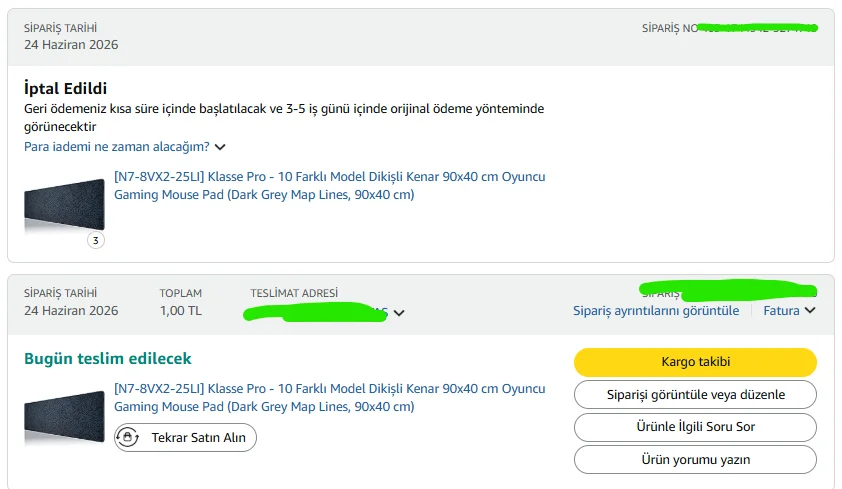The width and height of the screenshot is (842, 489).
Task: Click Ürünle İlgili Soru Sor button
Action: (x=695, y=427)
